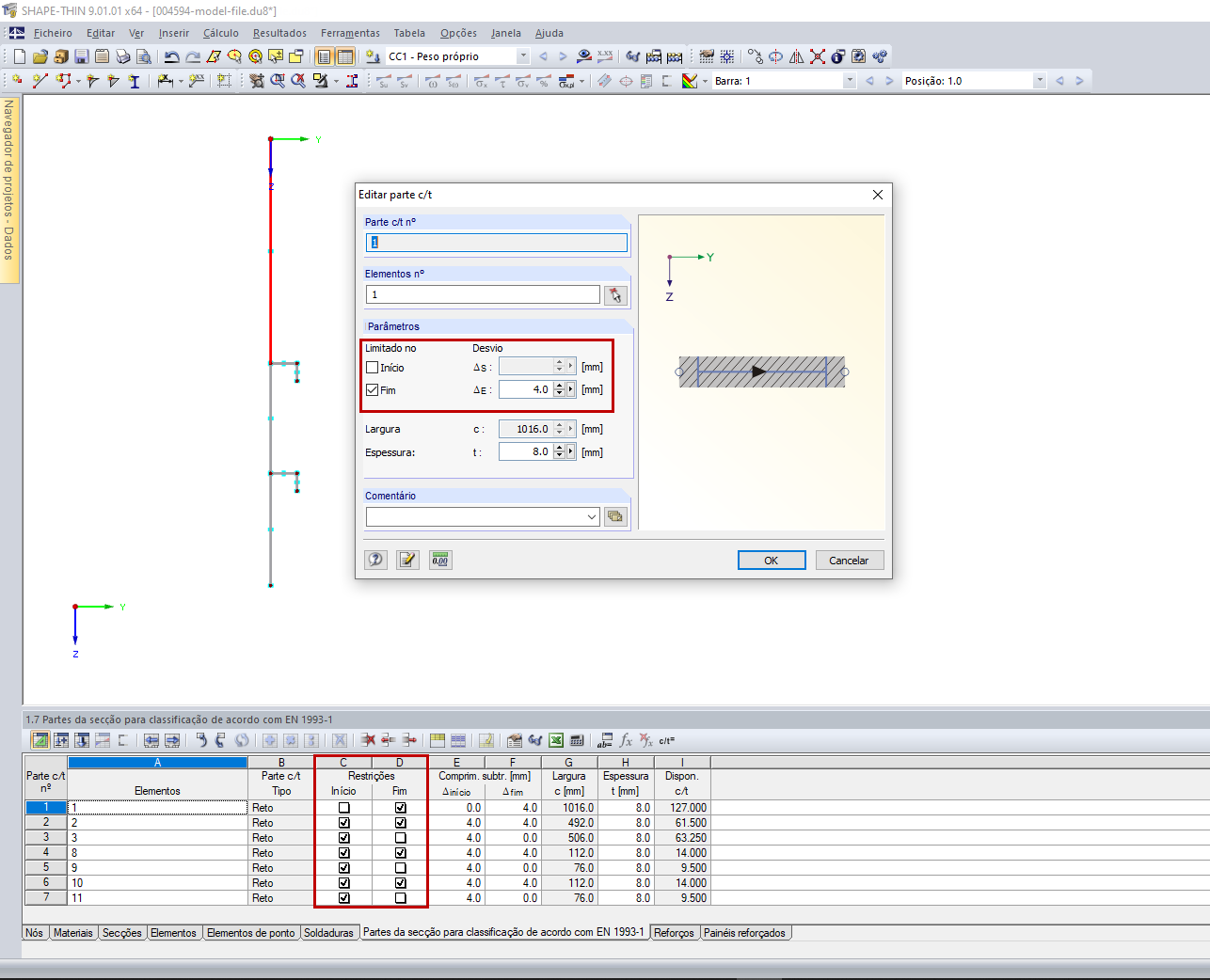The height and width of the screenshot is (980, 1210).
Task: Open the Resultados menu
Action: click(x=279, y=33)
